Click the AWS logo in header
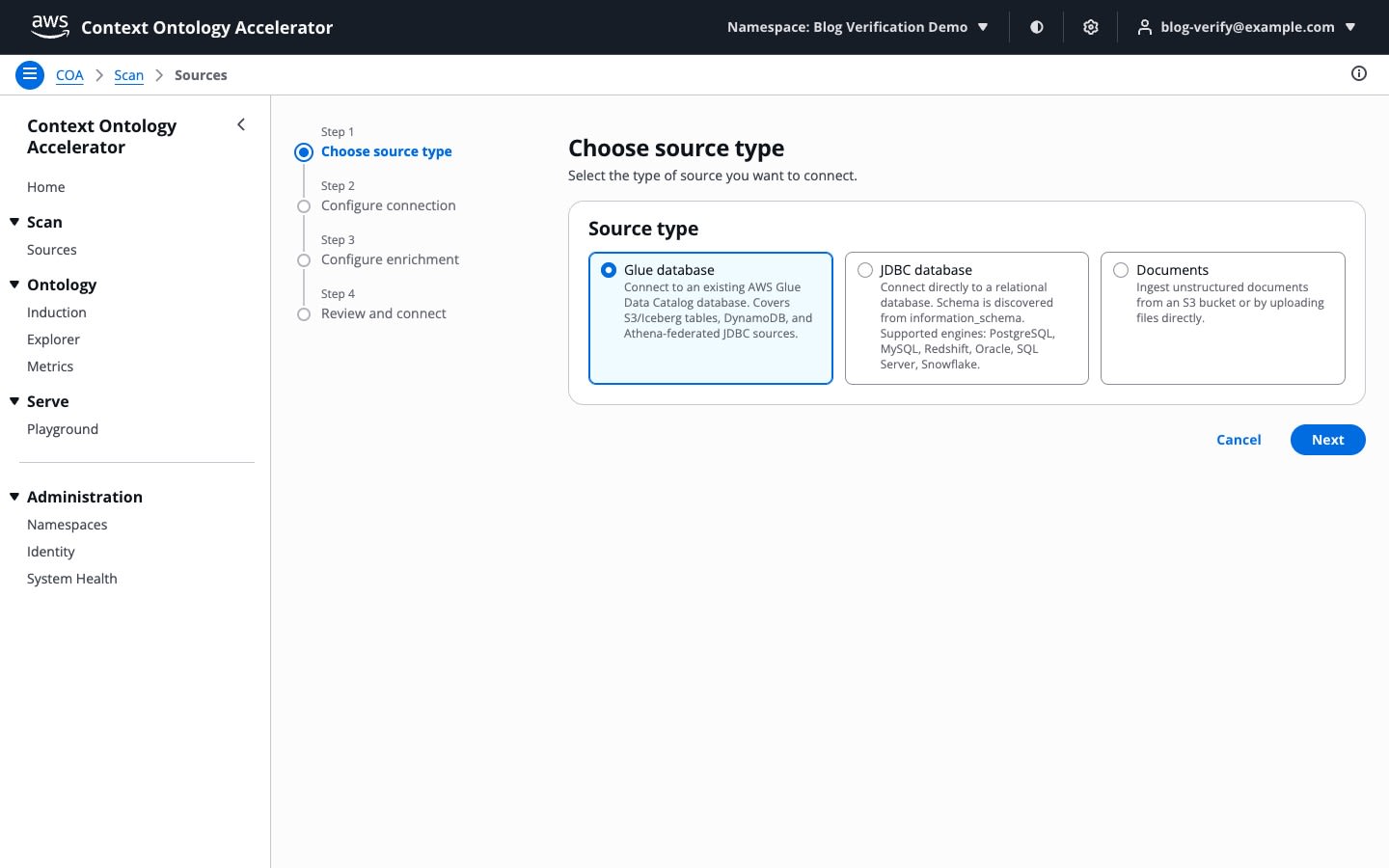The height and width of the screenshot is (868, 1389). (50, 27)
